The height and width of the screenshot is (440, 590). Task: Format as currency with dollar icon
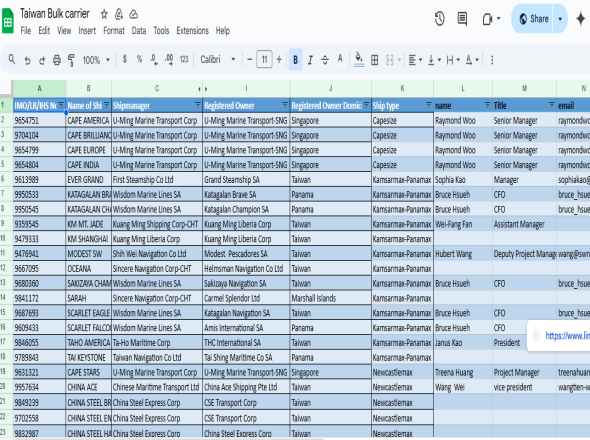(125, 59)
